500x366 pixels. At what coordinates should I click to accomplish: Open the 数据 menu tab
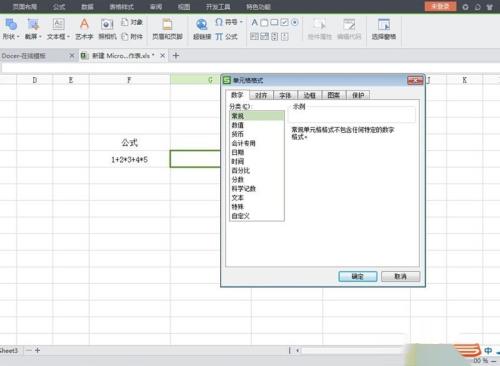[87, 7]
